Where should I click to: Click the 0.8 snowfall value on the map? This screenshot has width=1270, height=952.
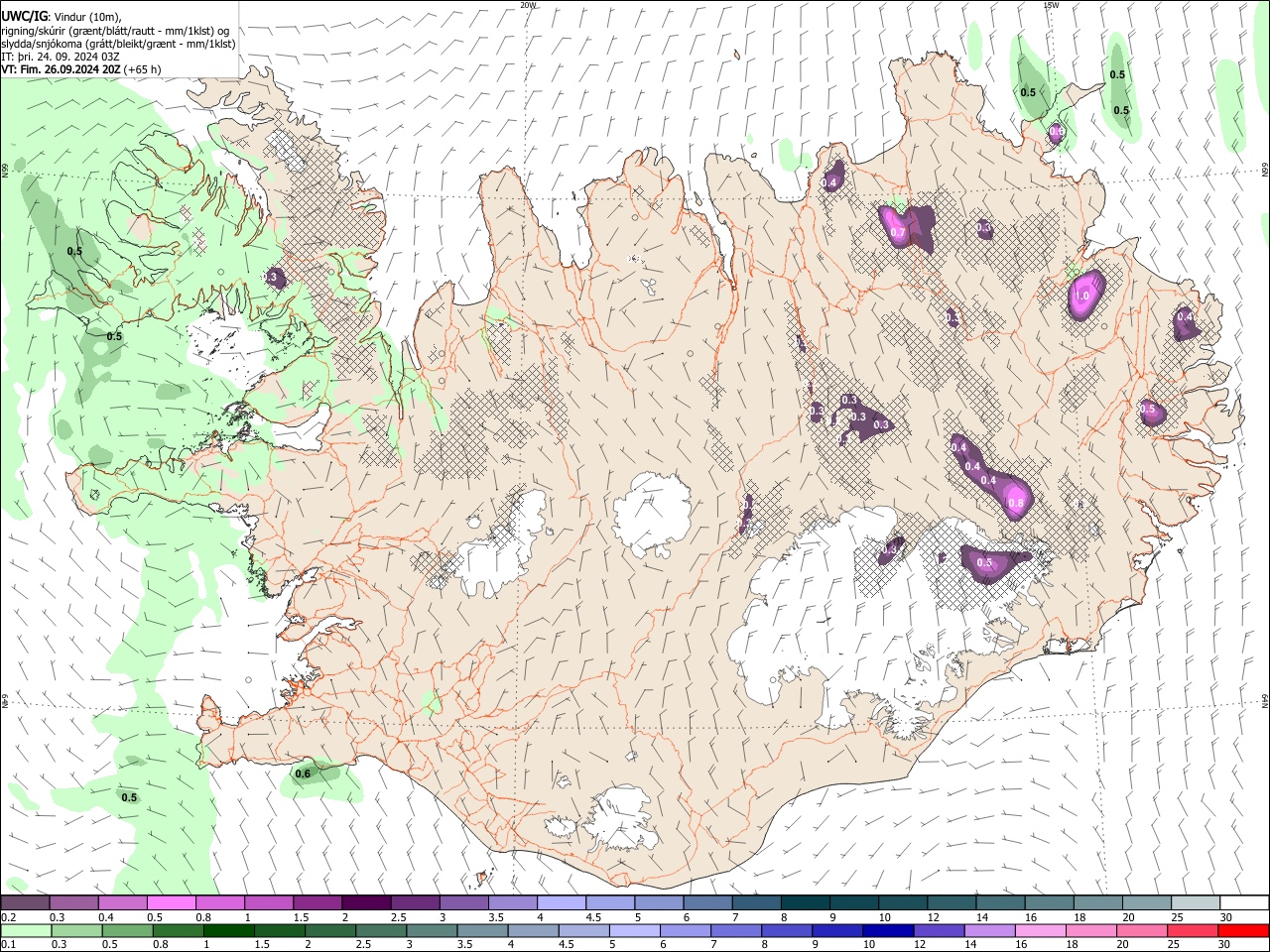[x=1016, y=503]
